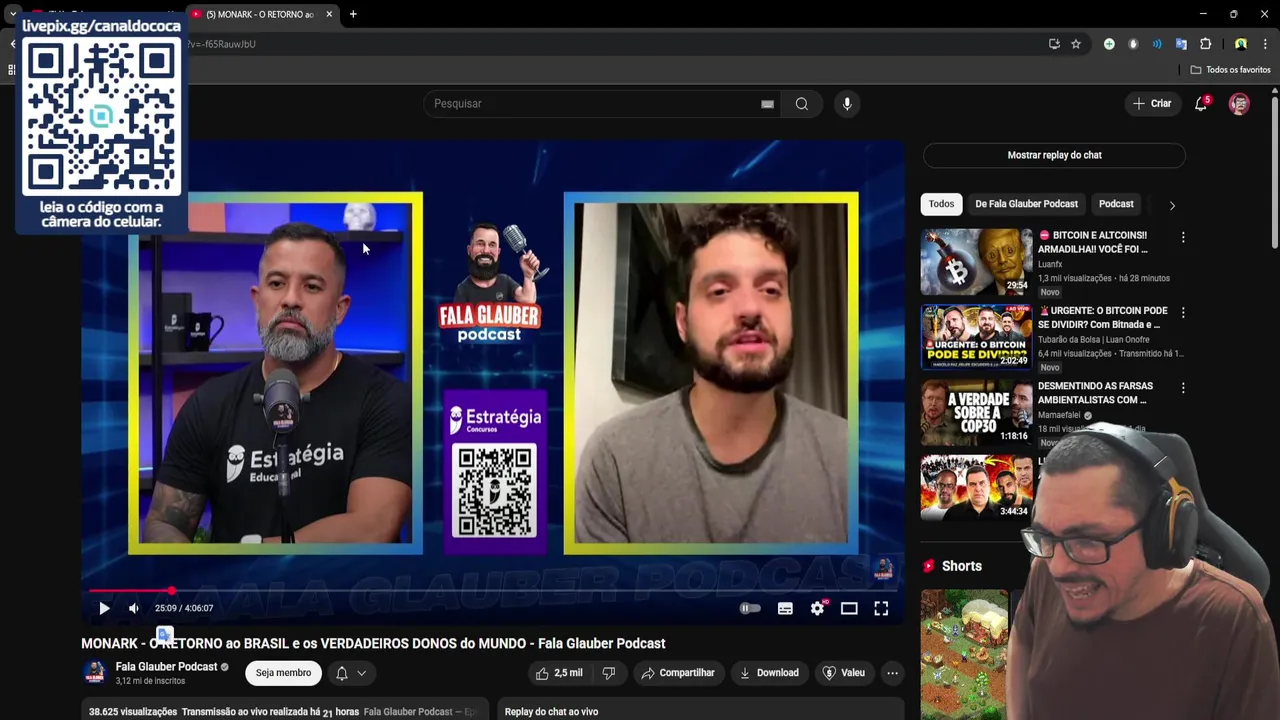This screenshot has height=720, width=1280.
Task: Click Seja membro button
Action: [283, 673]
